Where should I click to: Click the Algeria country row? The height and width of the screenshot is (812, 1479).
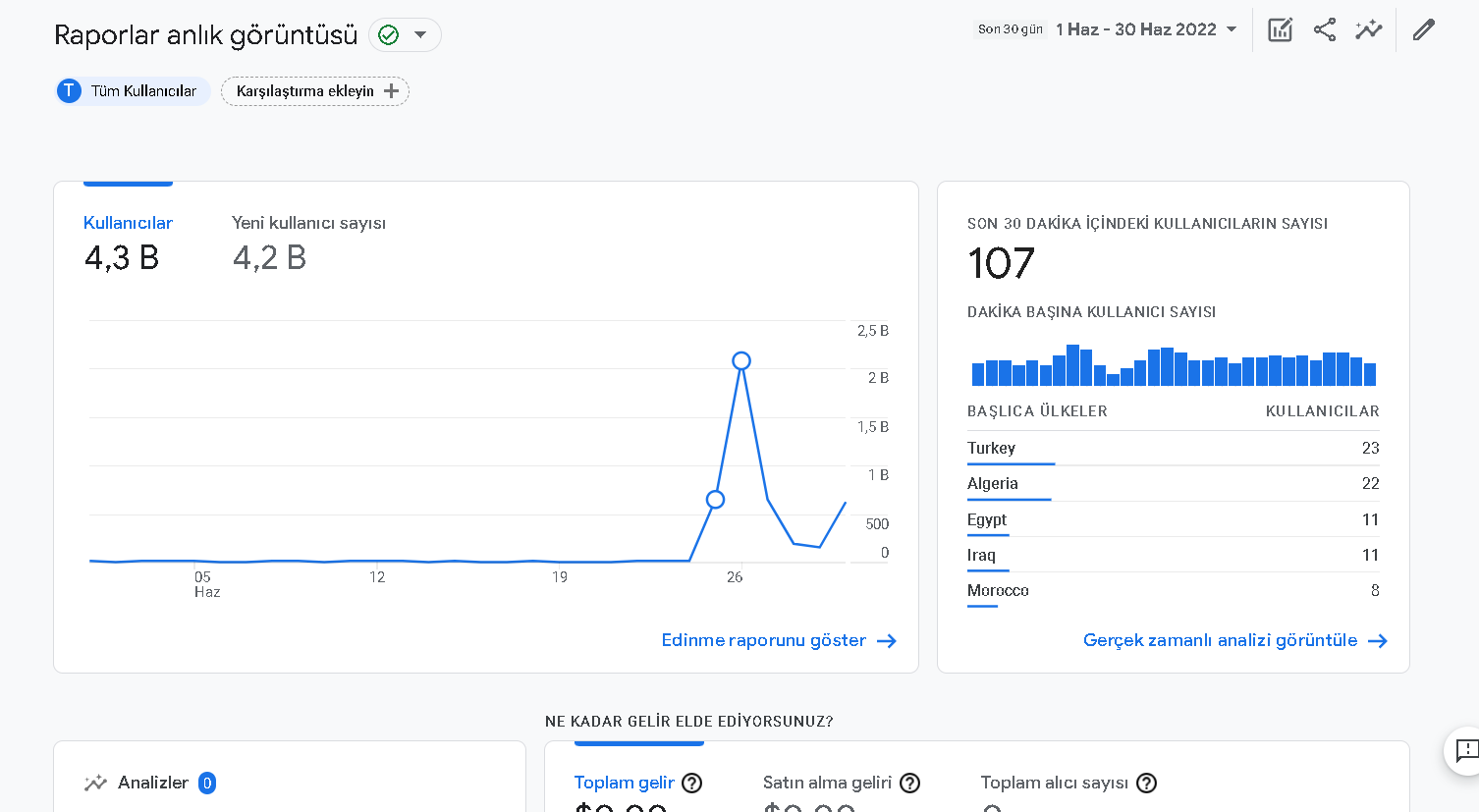tap(1173, 483)
